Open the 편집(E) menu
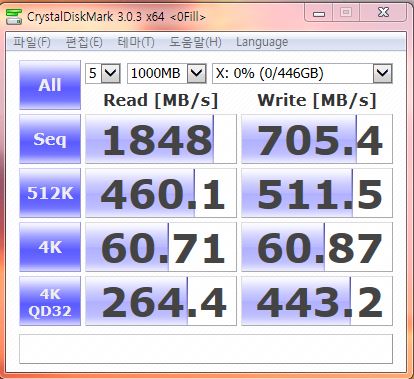Screen dimensions: 414x379 pyautogui.click(x=84, y=42)
